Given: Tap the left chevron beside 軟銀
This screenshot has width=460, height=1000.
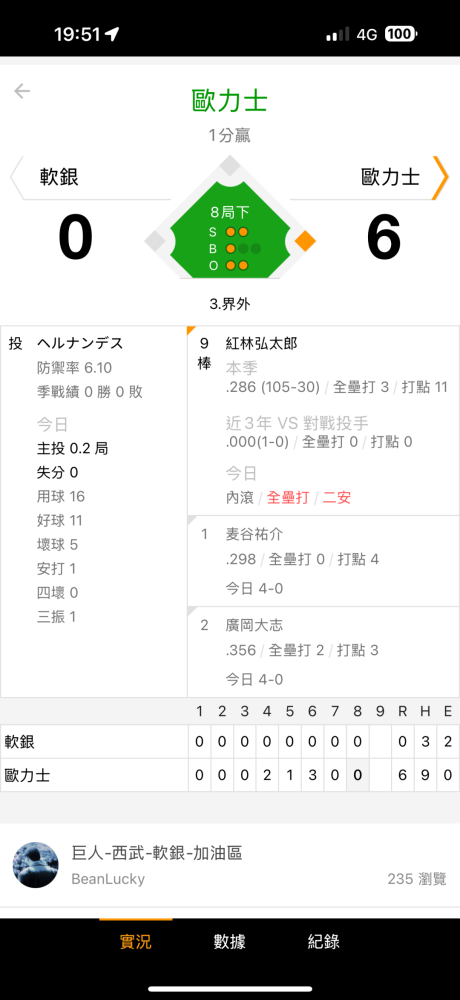Looking at the screenshot, I should pos(18,178).
